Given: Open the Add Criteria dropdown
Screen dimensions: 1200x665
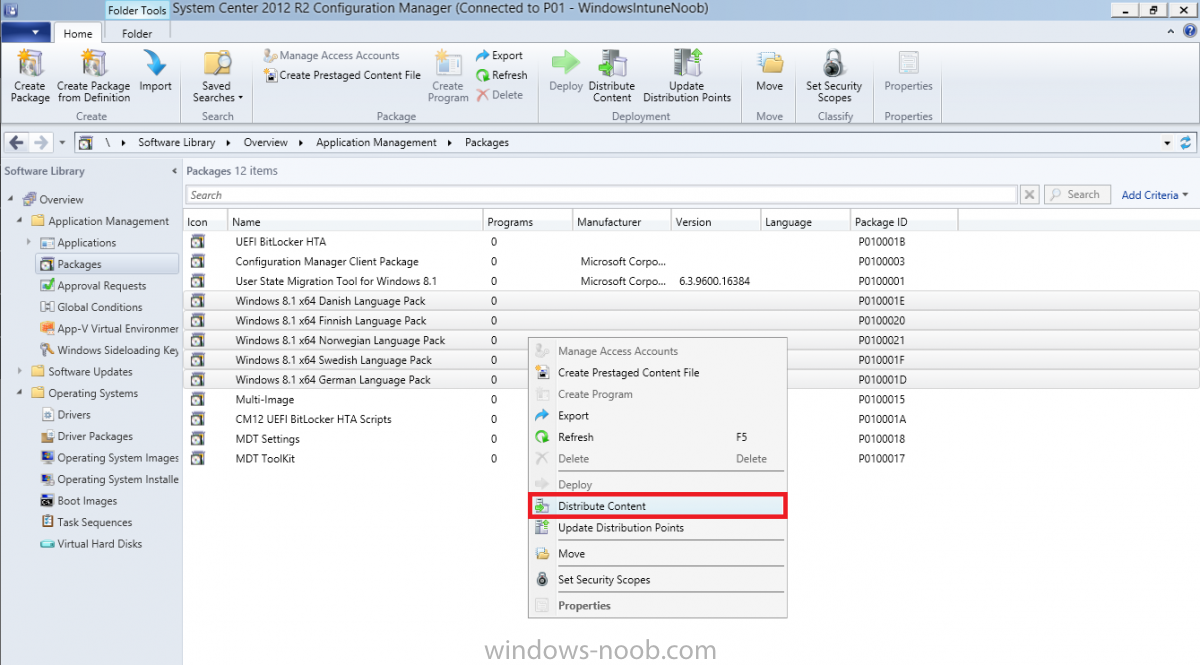Looking at the screenshot, I should pos(1155,195).
